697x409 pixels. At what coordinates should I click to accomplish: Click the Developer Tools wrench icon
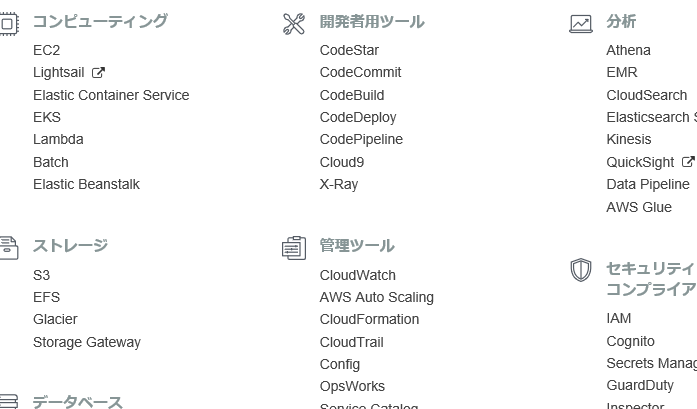[x=294, y=24]
